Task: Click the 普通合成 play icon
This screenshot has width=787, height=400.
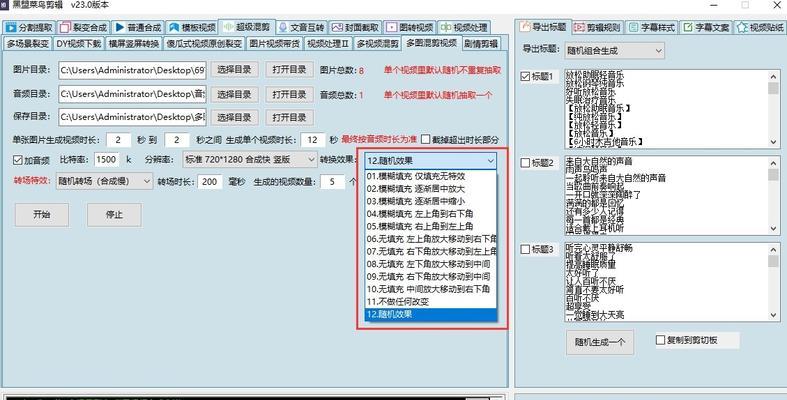Action: (119, 27)
